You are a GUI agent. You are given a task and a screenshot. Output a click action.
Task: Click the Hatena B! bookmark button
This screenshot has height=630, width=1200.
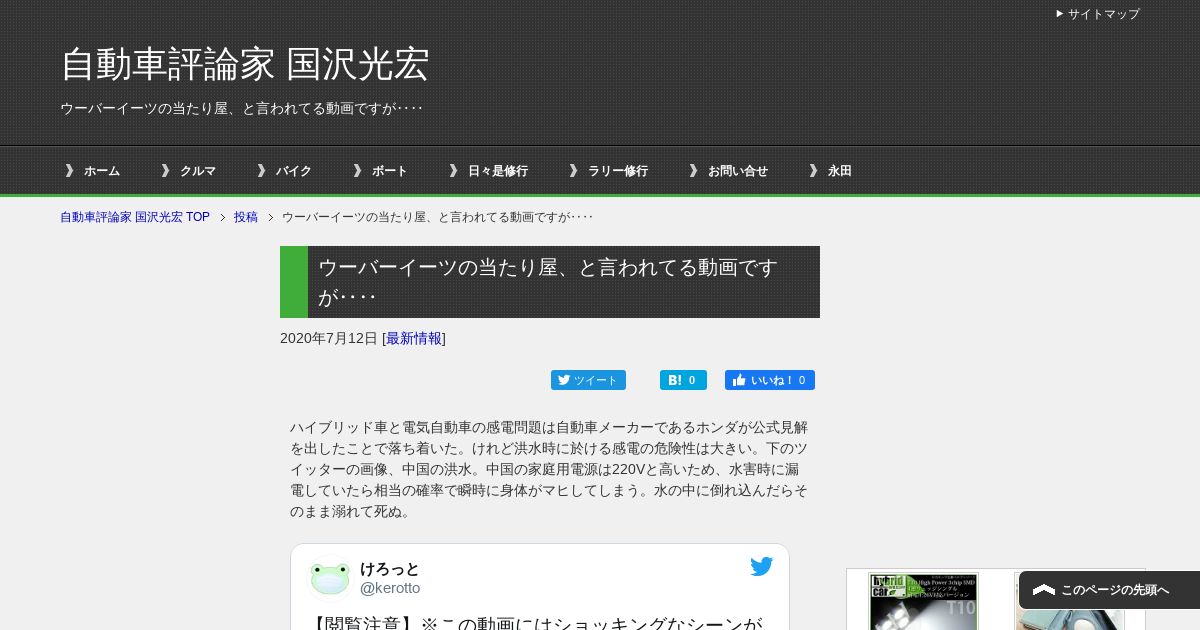[x=683, y=380]
